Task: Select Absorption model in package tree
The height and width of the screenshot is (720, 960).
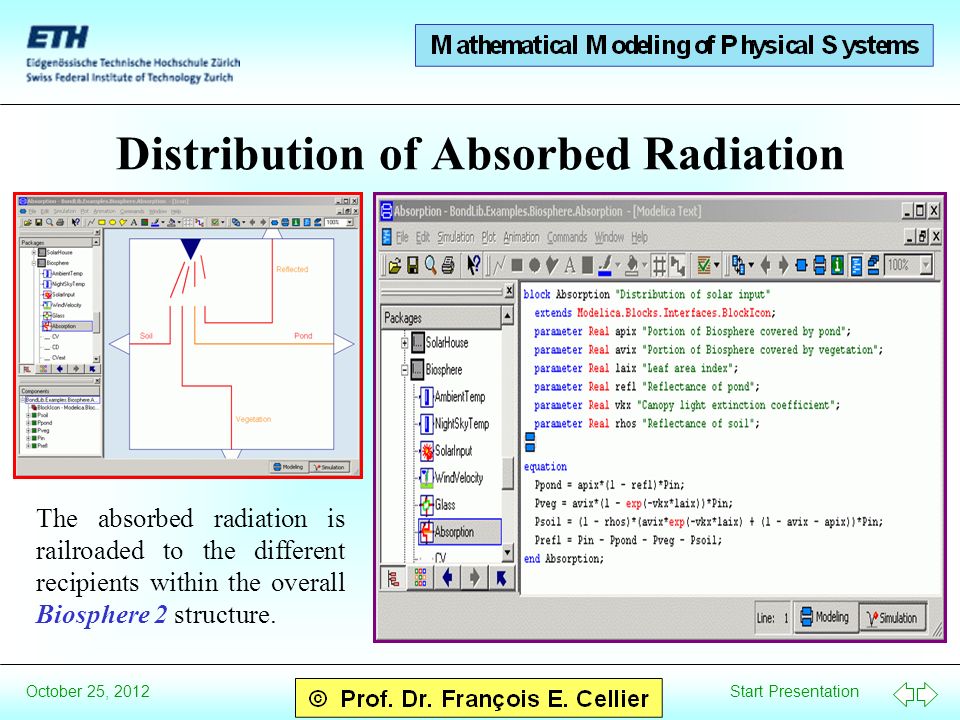Action: click(x=460, y=532)
